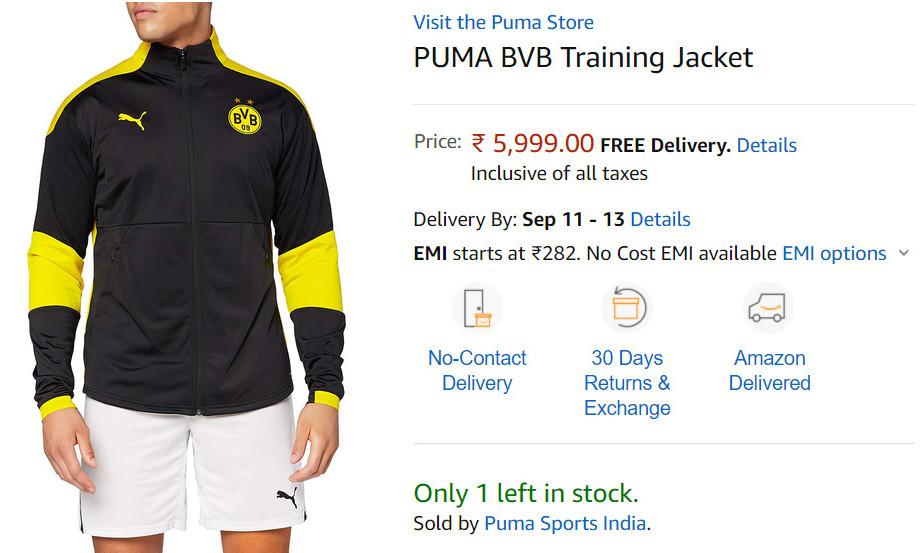Image resolution: width=920 pixels, height=553 pixels.
Task: Click the Only 1 left in stock message
Action: (x=526, y=493)
